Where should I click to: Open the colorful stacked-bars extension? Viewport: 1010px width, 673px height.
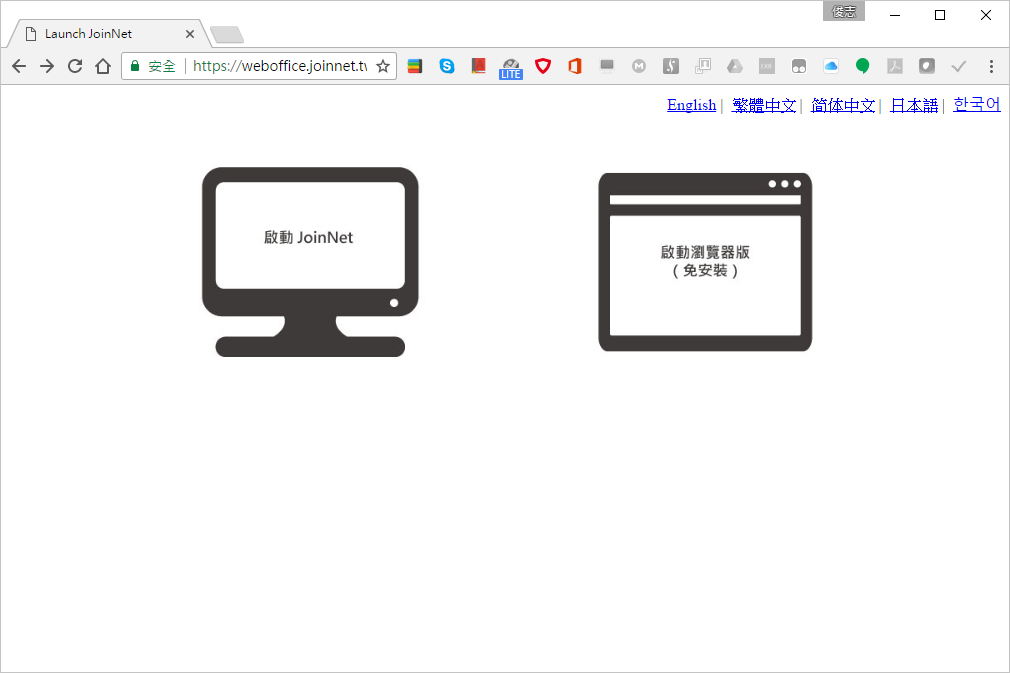click(415, 66)
